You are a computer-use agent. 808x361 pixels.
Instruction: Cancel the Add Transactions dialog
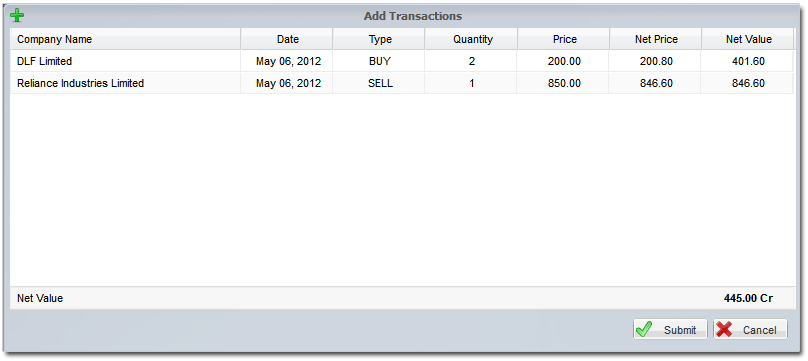coord(750,329)
